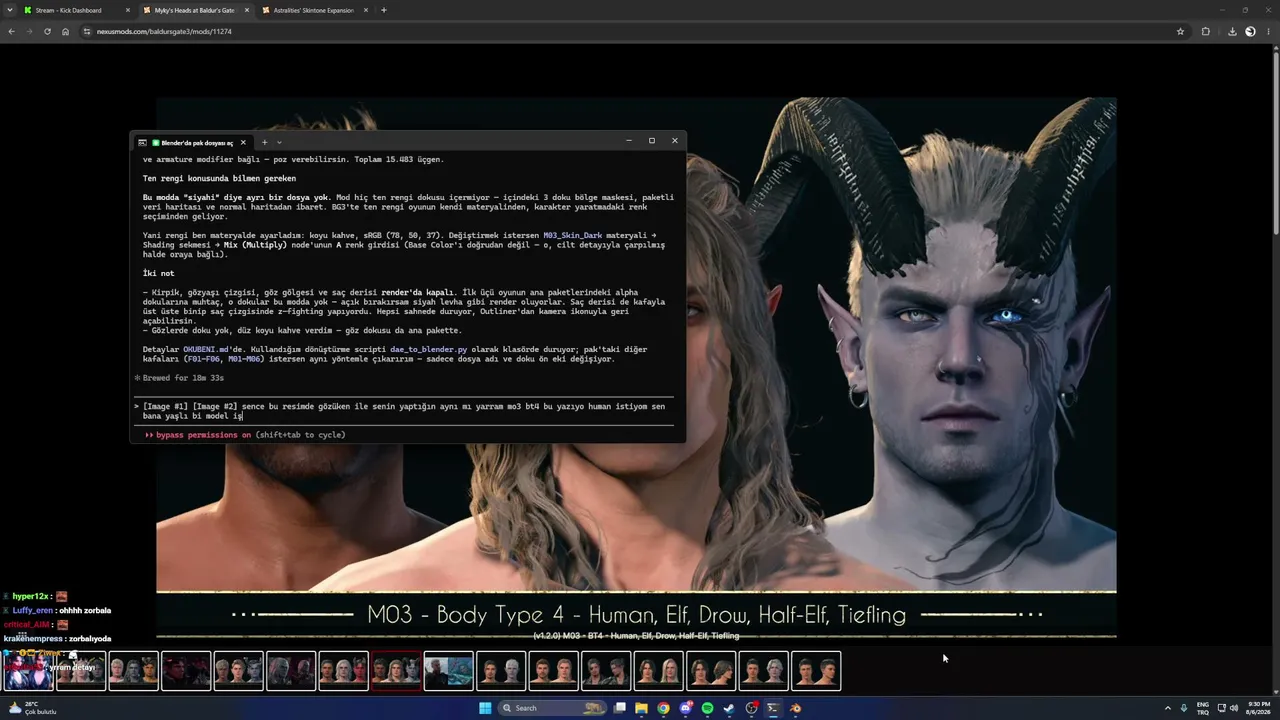Open Spotify from the taskbar
Viewport: 1280px width, 720px height.
tap(707, 708)
